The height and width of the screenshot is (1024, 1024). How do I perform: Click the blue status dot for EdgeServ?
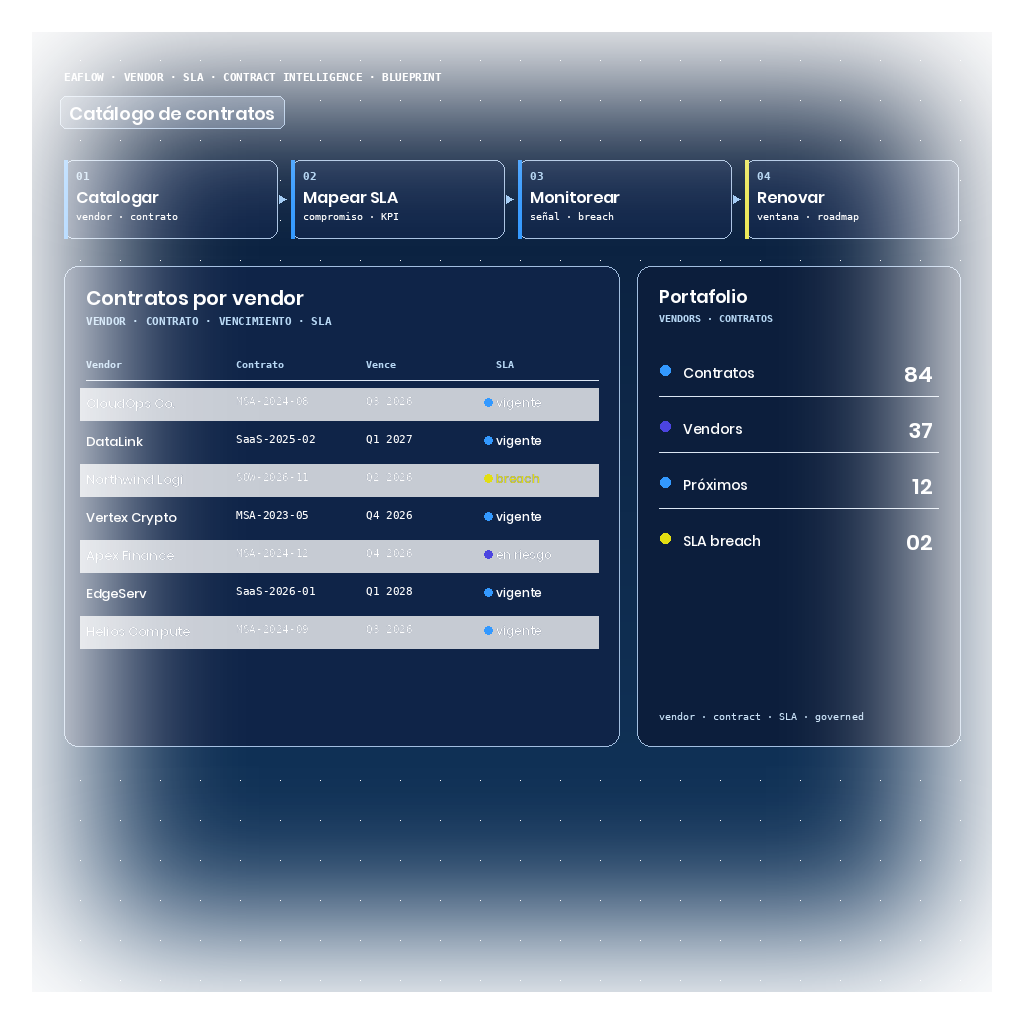[488, 593]
